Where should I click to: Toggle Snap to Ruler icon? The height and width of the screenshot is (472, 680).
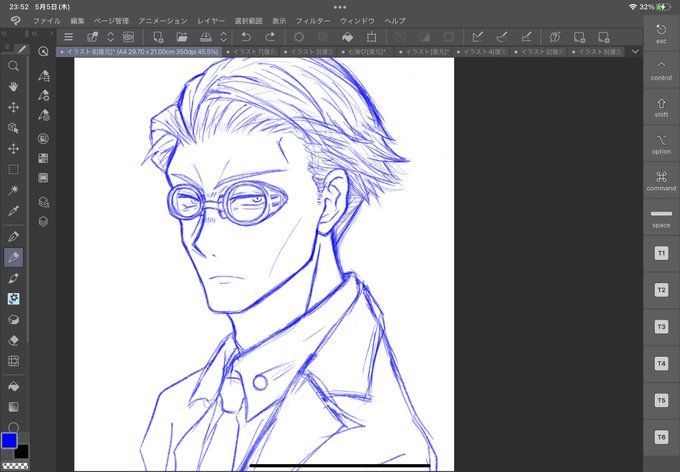point(478,37)
